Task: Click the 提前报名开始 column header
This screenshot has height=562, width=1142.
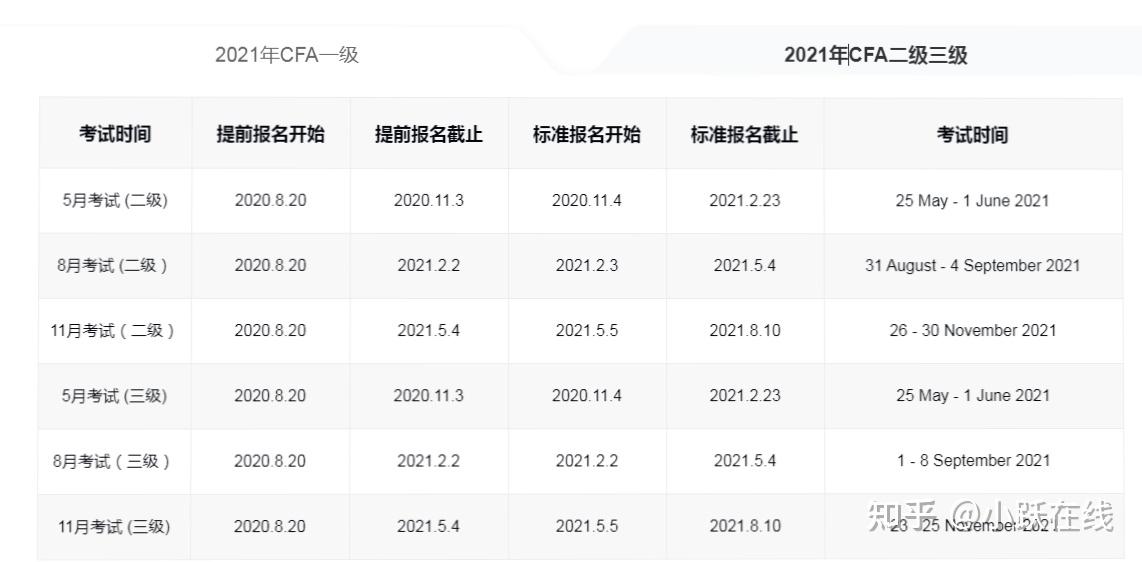Action: coord(271,135)
